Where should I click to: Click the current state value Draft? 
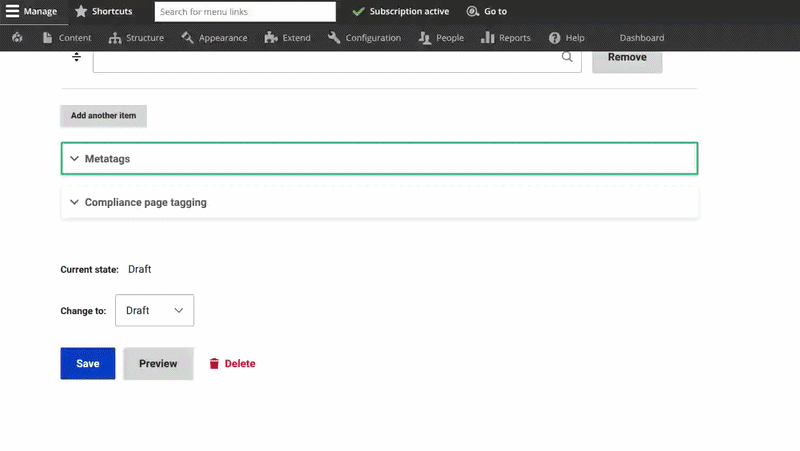[x=139, y=269]
